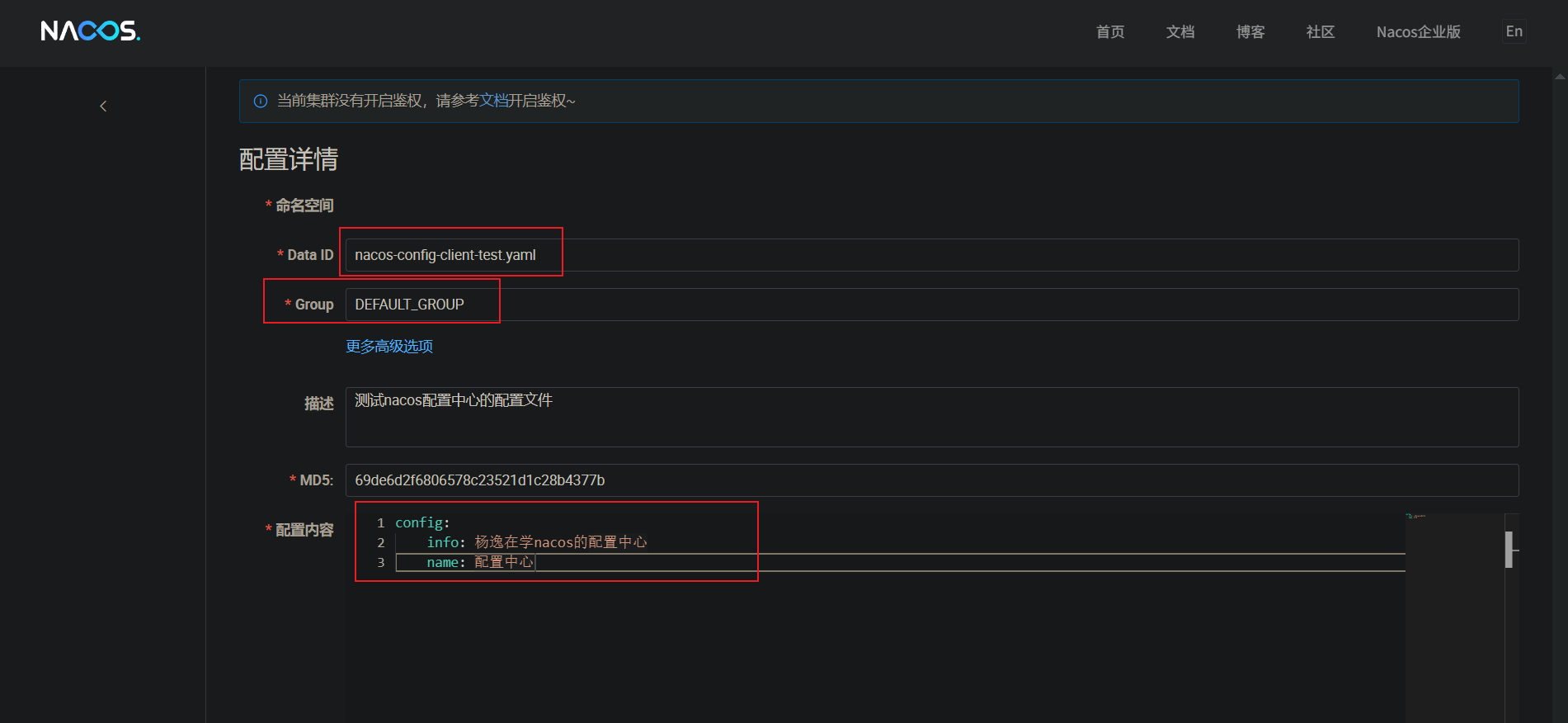Follow the 文档 link in the auth notice

pyautogui.click(x=494, y=101)
